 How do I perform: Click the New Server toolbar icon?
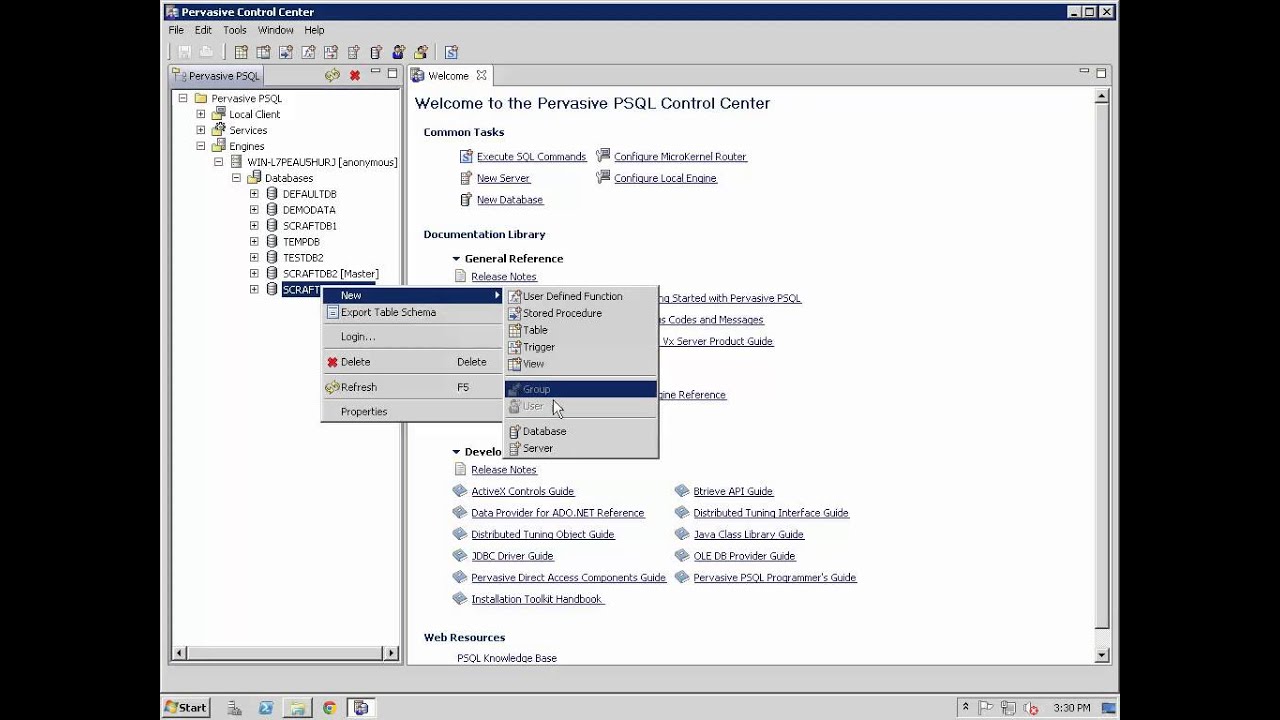click(x=353, y=52)
